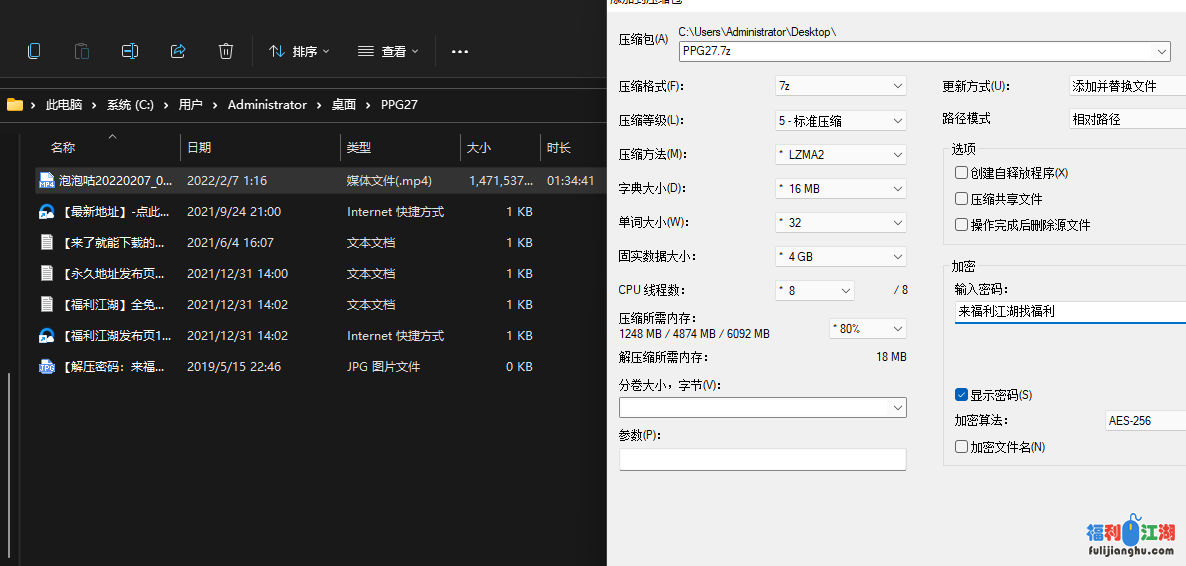This screenshot has height=566, width=1186.
Task: Click the paste icon in Explorer toolbar
Action: (82, 51)
